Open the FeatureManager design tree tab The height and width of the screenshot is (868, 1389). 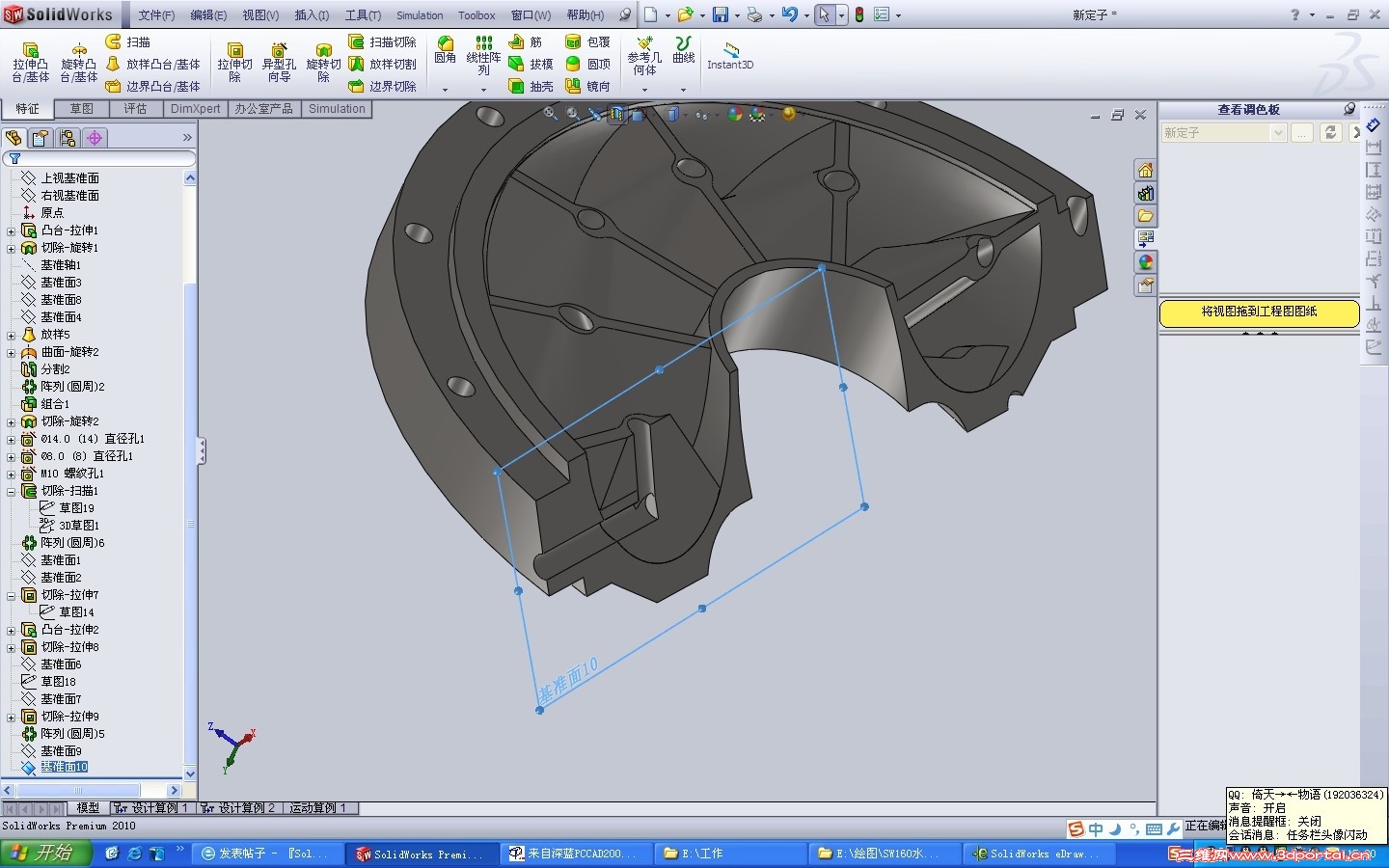pos(14,138)
